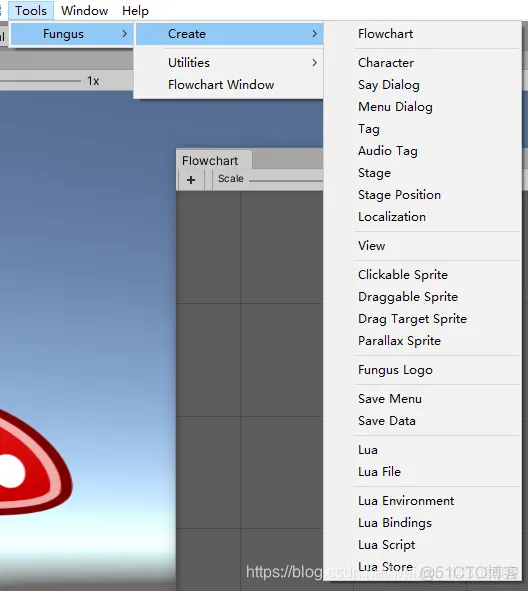The width and height of the screenshot is (528, 591).
Task: Open the Tools menu
Action: (x=31, y=11)
